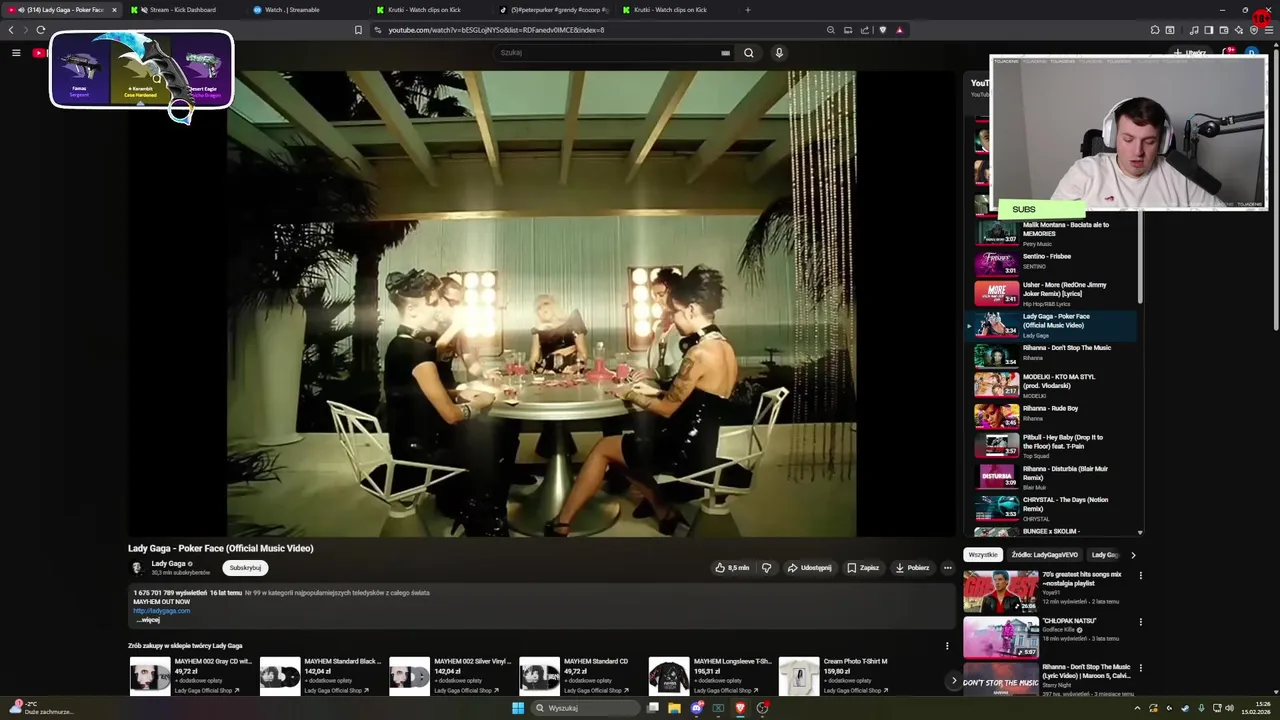Play CHRYSTAL - The Days from playlist
This screenshot has height=720, width=1280.
[x=1055, y=508]
